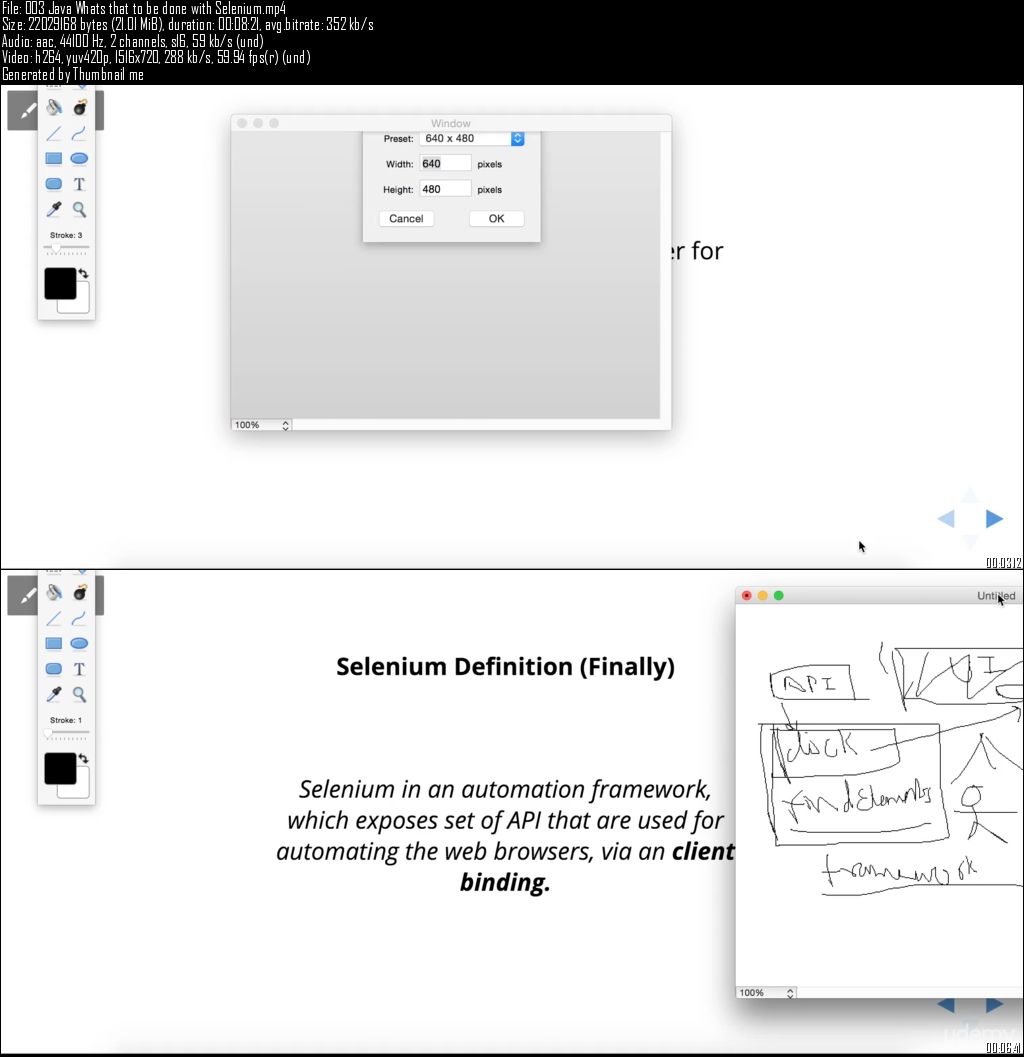Select the Curve tool in the bottom frame
Screen dimensions: 1024x1057
point(80,618)
